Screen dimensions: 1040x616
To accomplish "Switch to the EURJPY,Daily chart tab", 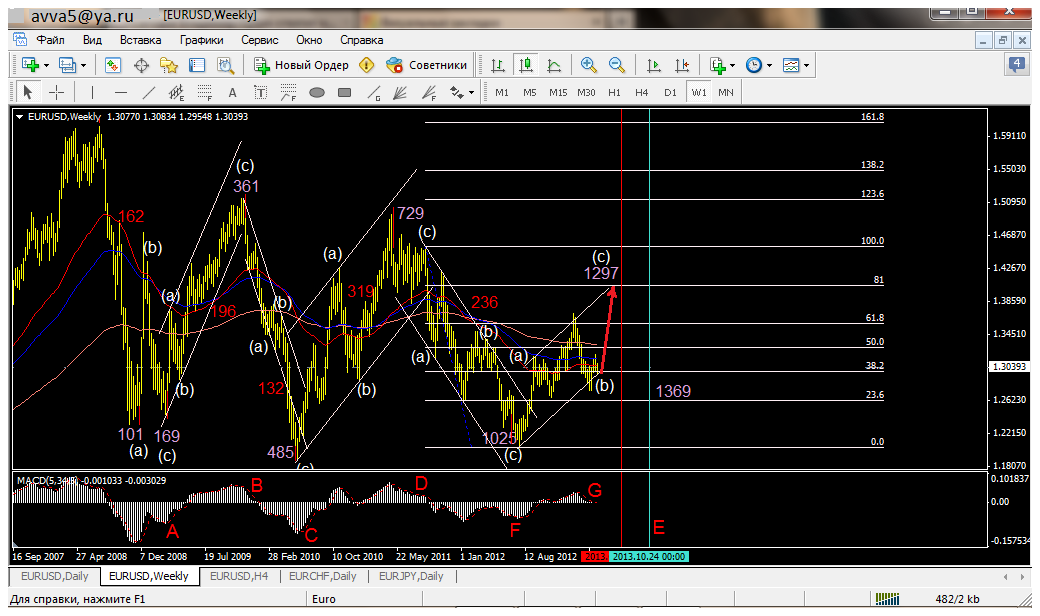I will pos(411,576).
